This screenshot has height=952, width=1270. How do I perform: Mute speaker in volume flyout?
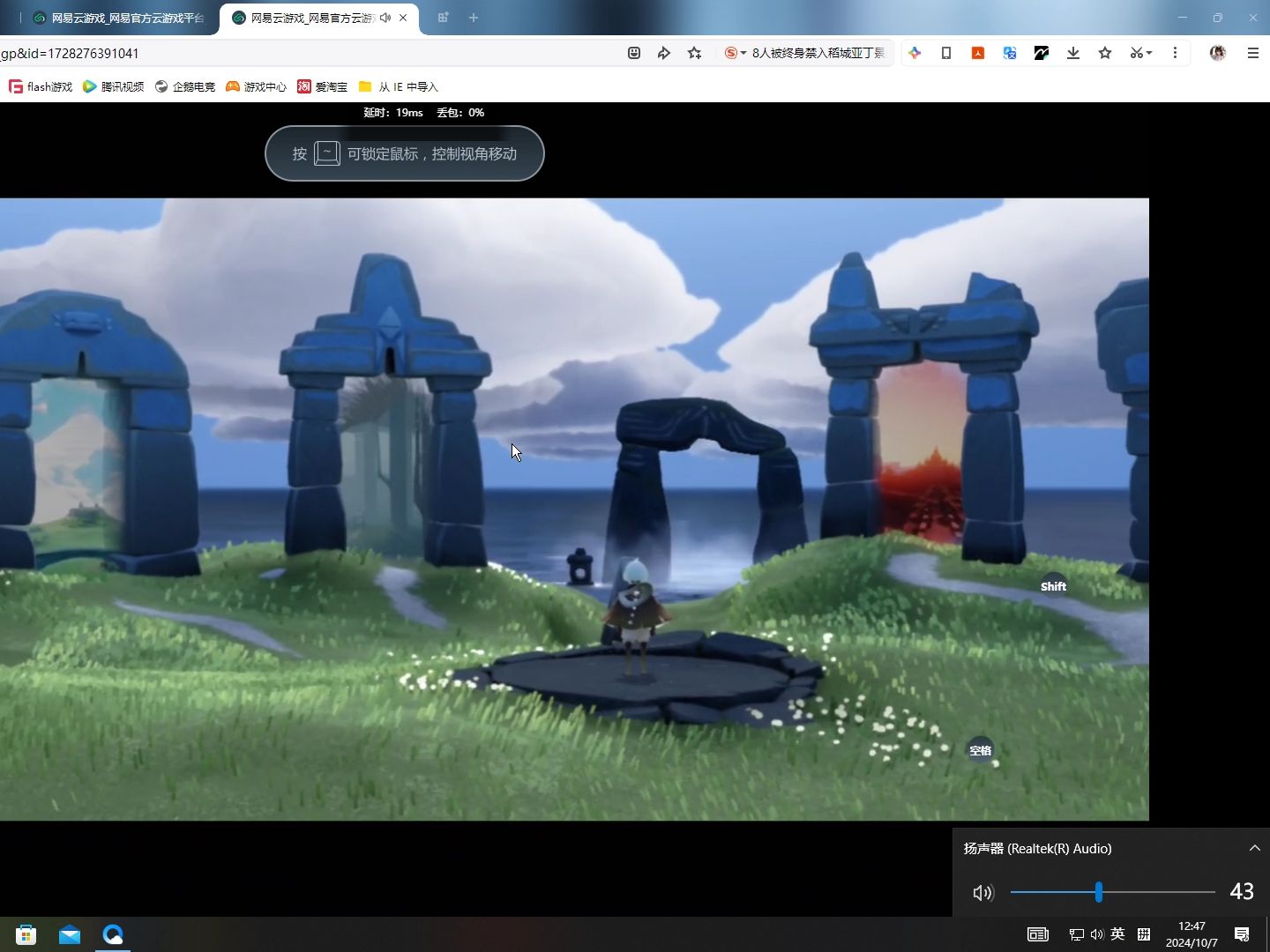[x=982, y=893]
